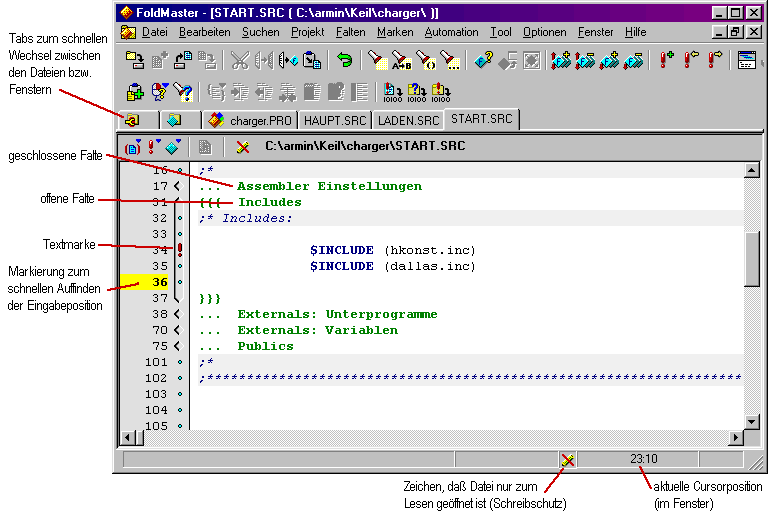The width and height of the screenshot is (768, 512).
Task: Click the last fold-minus stacked icon
Action: point(633,60)
